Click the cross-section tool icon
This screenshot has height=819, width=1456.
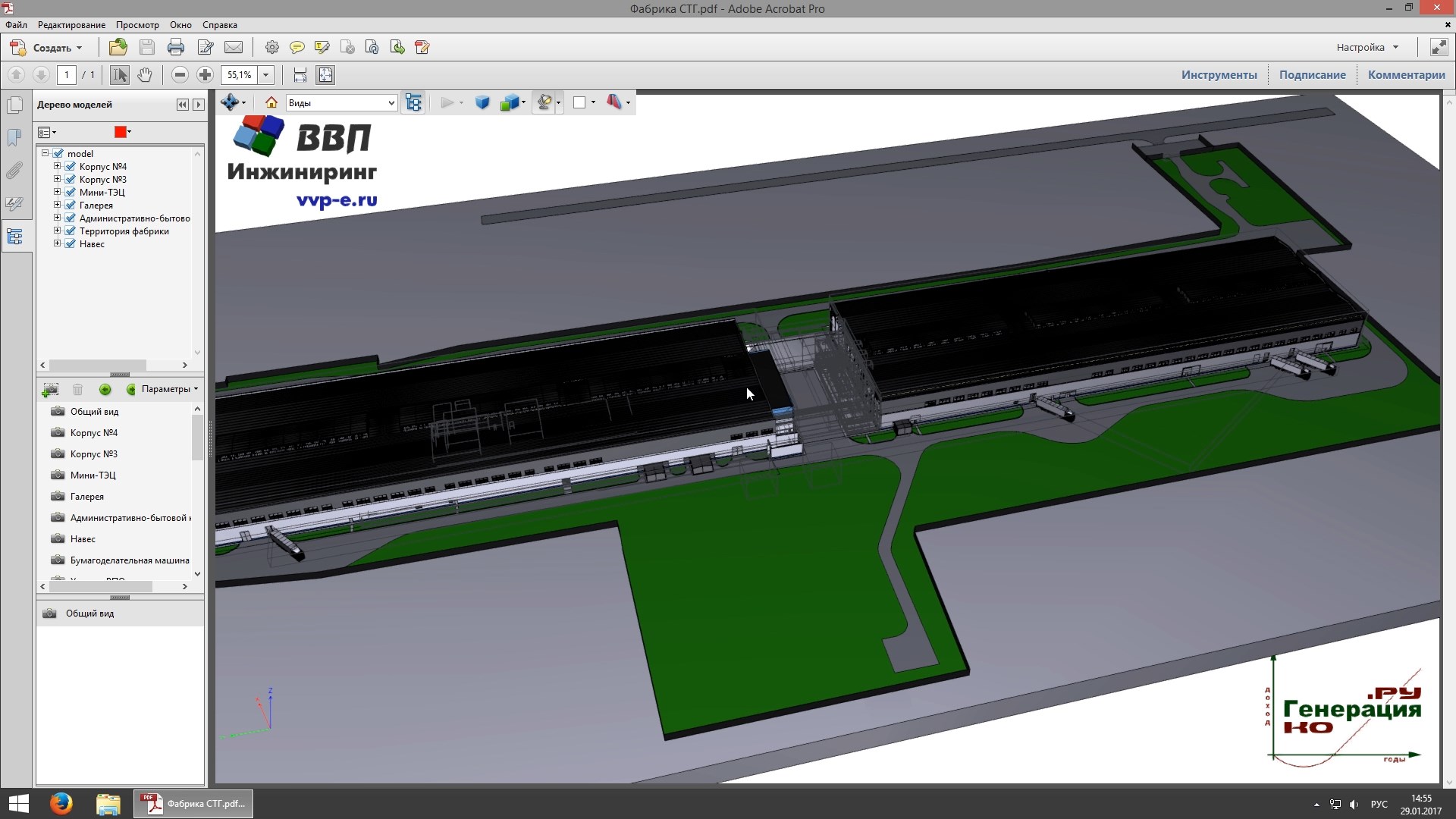tap(614, 102)
